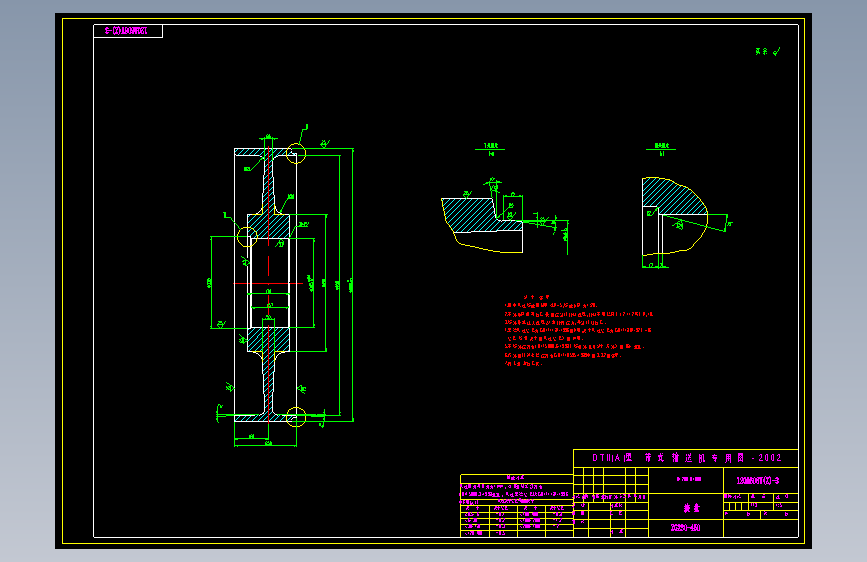867x562 pixels.
Task: Click the hatched area of the left detail view
Action: point(470,215)
